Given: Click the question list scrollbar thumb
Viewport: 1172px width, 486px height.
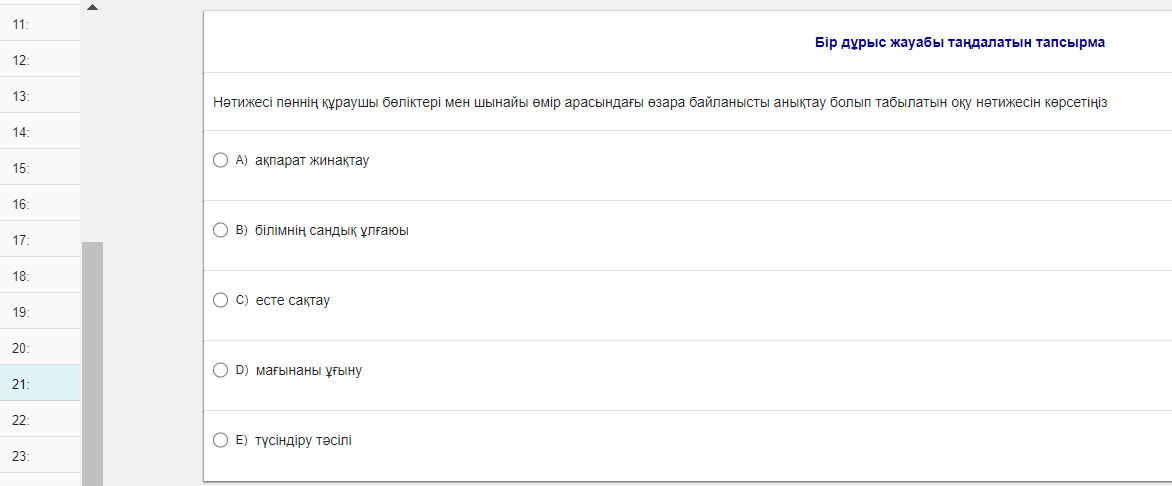Looking at the screenshot, I should point(92,360).
